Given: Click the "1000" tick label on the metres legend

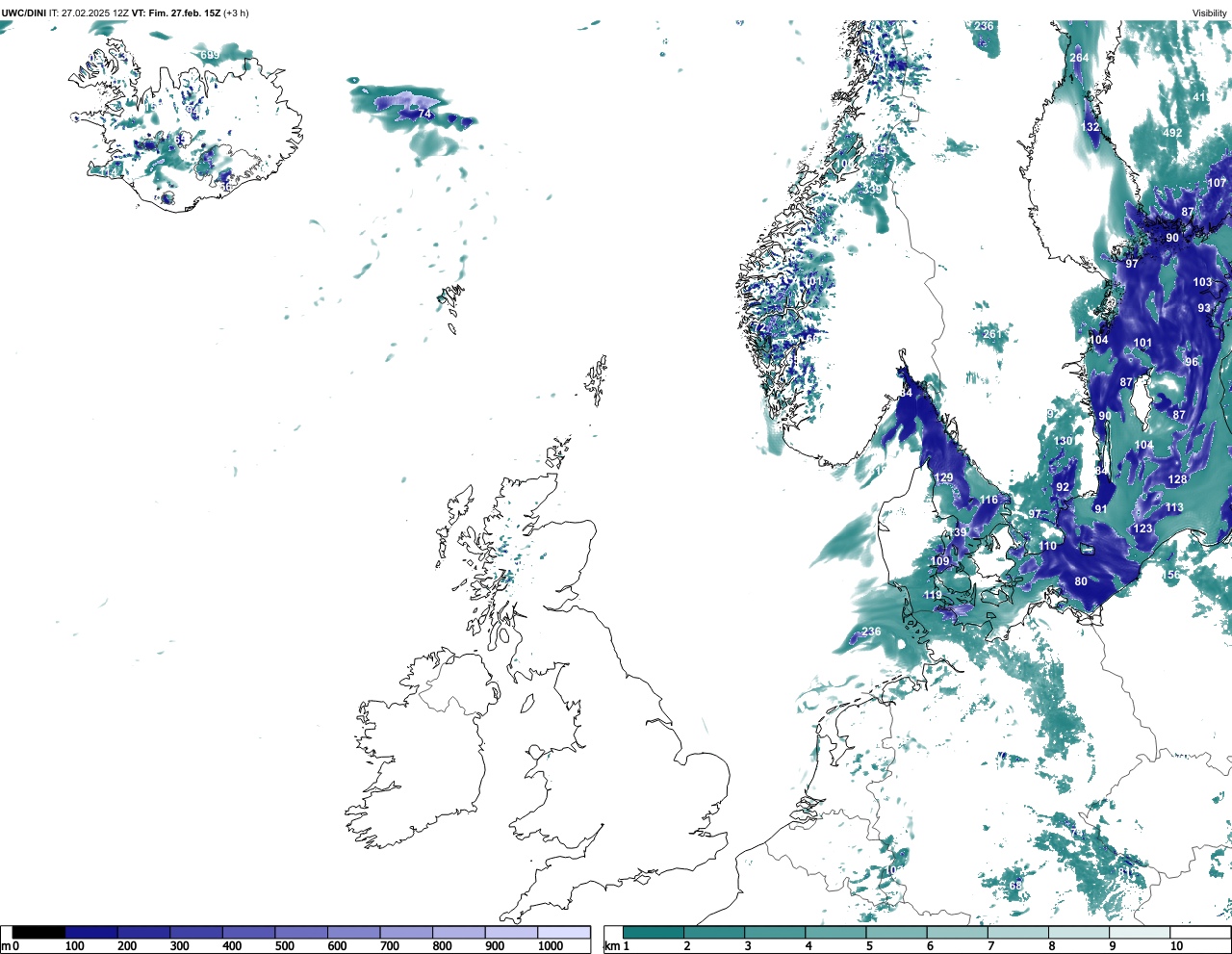Looking at the screenshot, I should pyautogui.click(x=551, y=946).
